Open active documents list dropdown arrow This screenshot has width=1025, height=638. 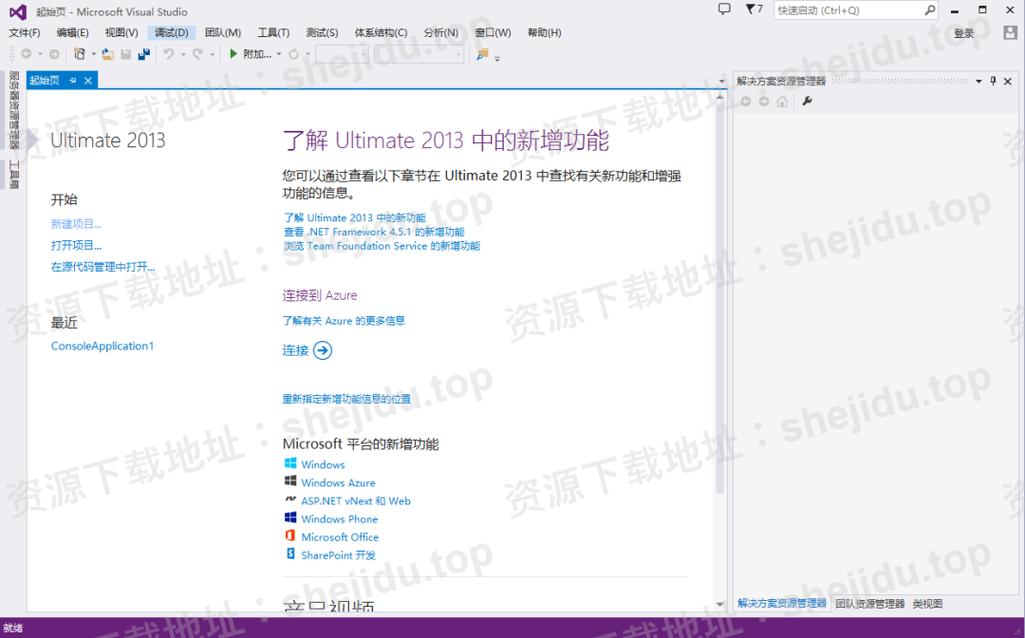[x=722, y=81]
